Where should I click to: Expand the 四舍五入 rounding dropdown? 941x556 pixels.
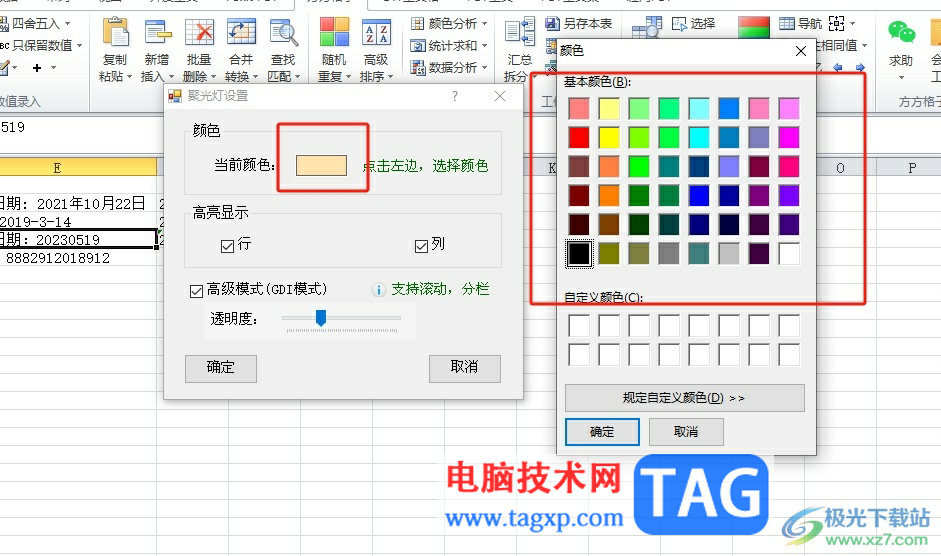point(68,23)
